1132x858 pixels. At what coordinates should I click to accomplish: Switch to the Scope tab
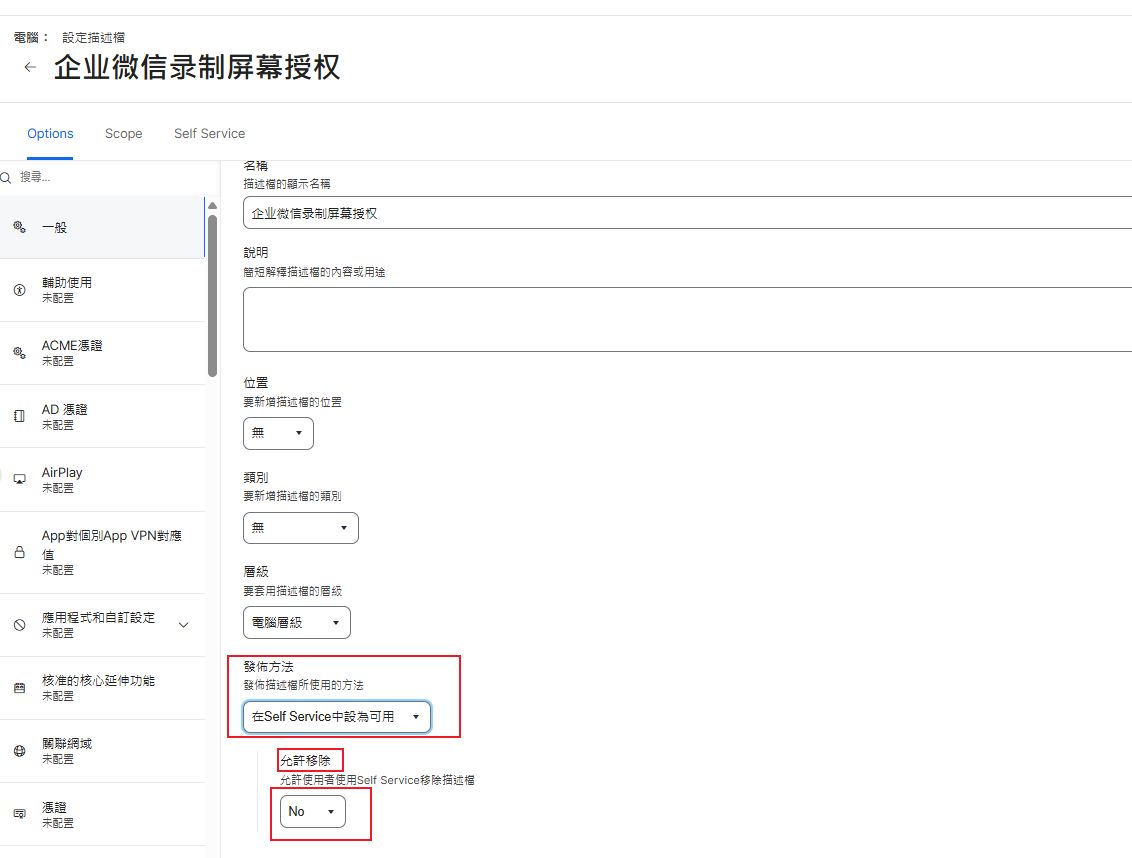click(123, 133)
